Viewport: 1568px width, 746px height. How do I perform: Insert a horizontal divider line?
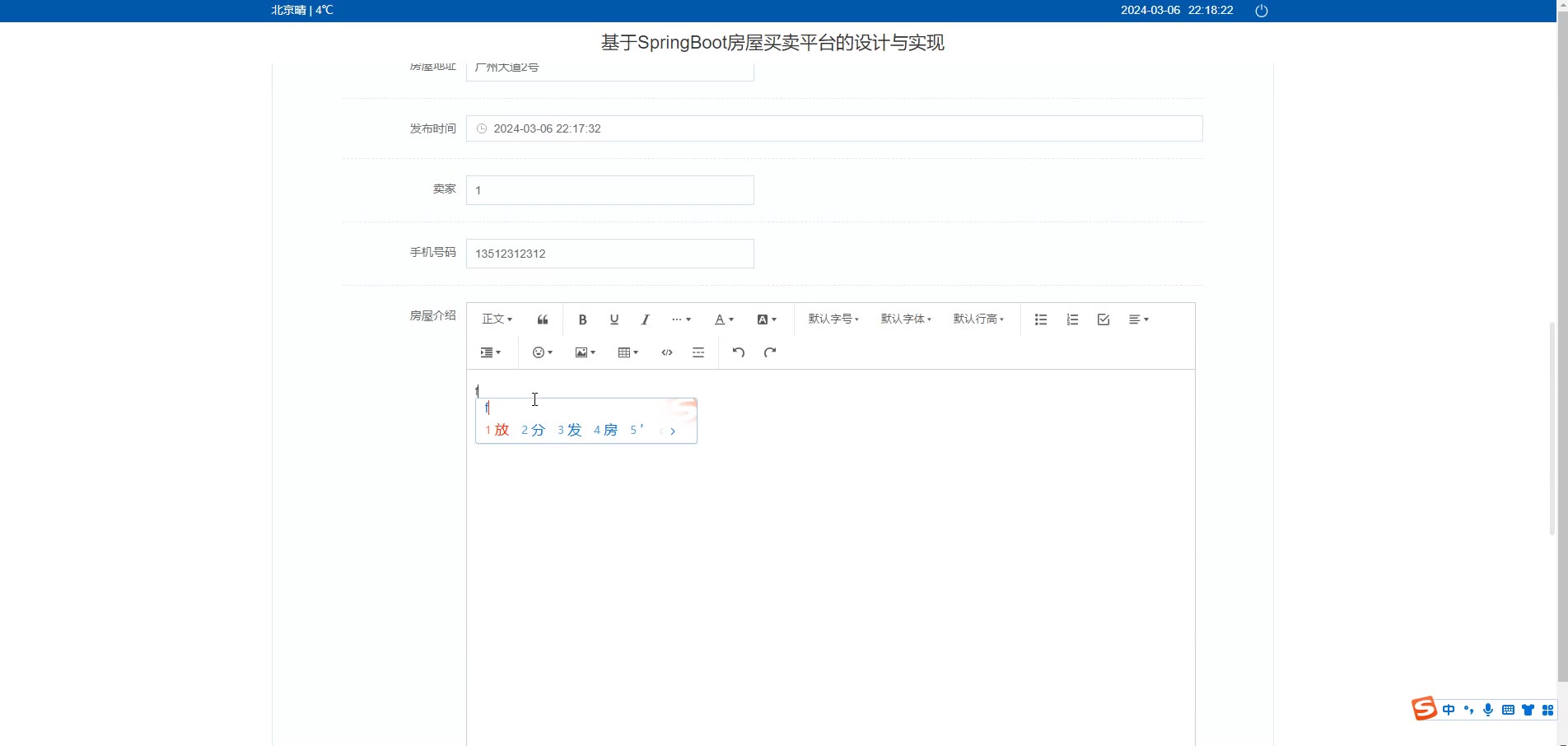click(x=698, y=352)
